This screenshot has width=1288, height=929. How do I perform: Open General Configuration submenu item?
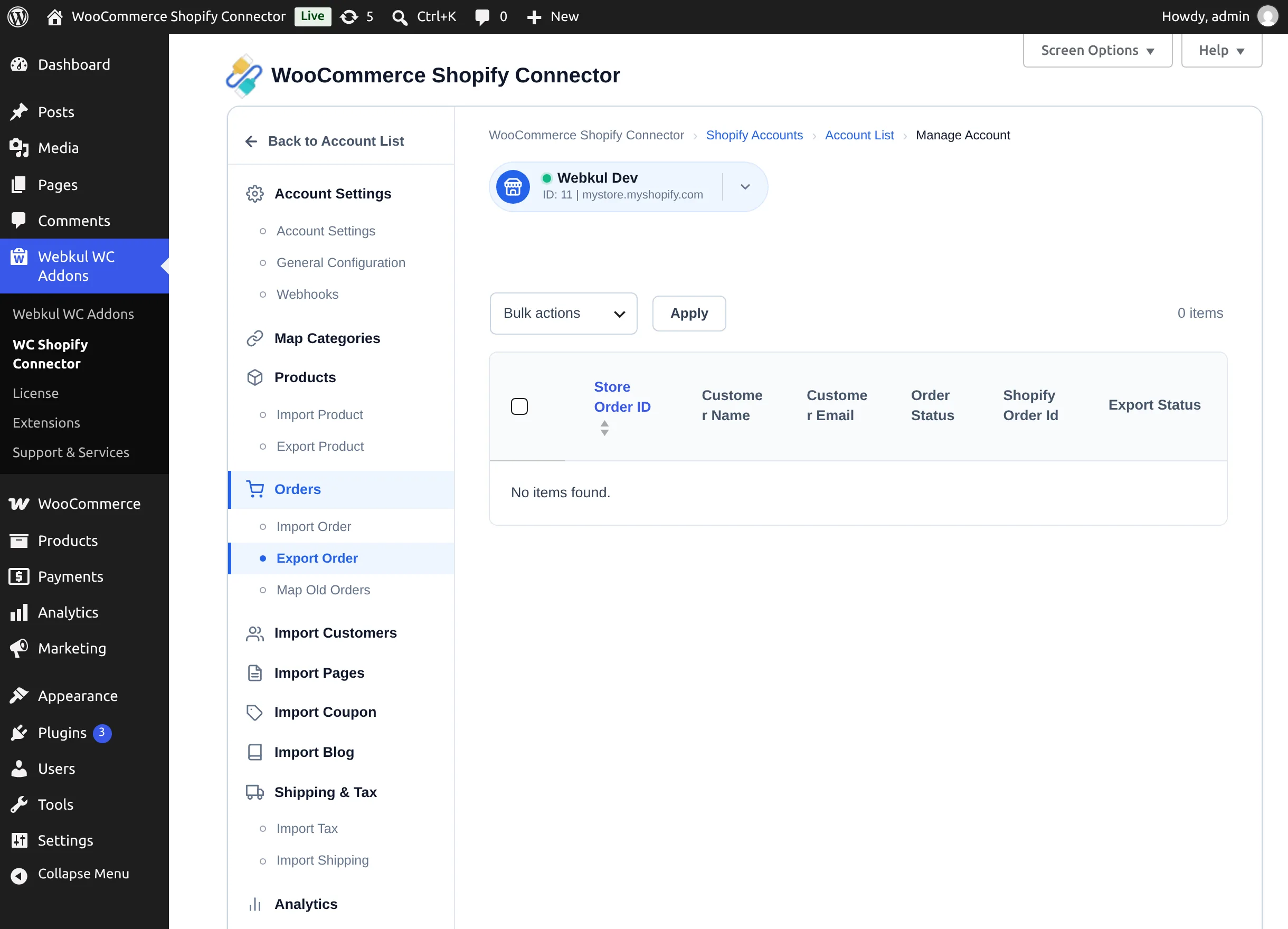341,262
